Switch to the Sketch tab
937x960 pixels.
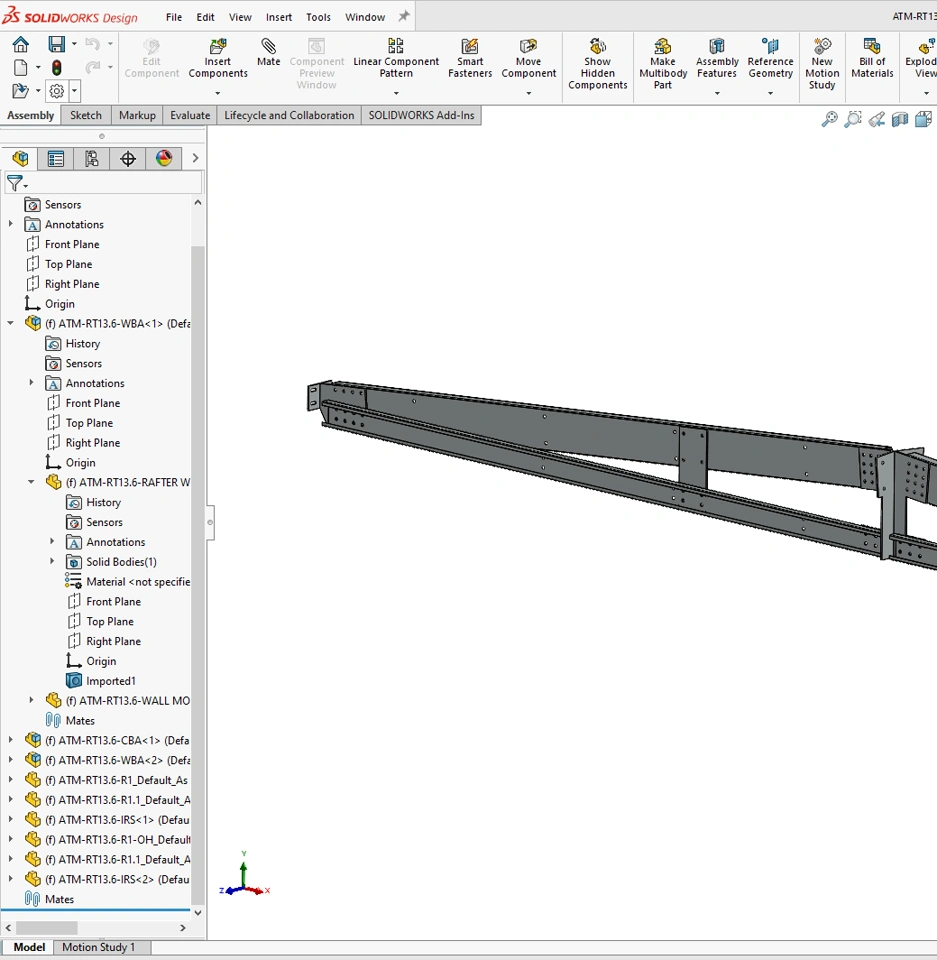[86, 115]
